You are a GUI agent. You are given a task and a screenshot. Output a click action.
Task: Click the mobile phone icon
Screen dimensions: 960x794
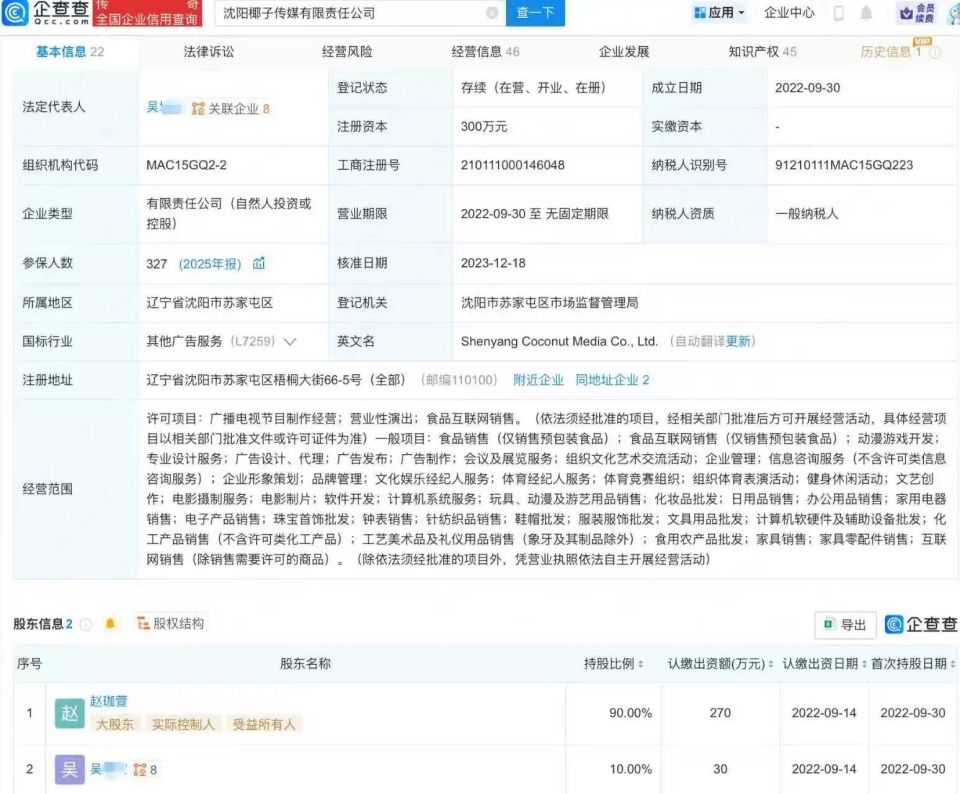point(839,13)
